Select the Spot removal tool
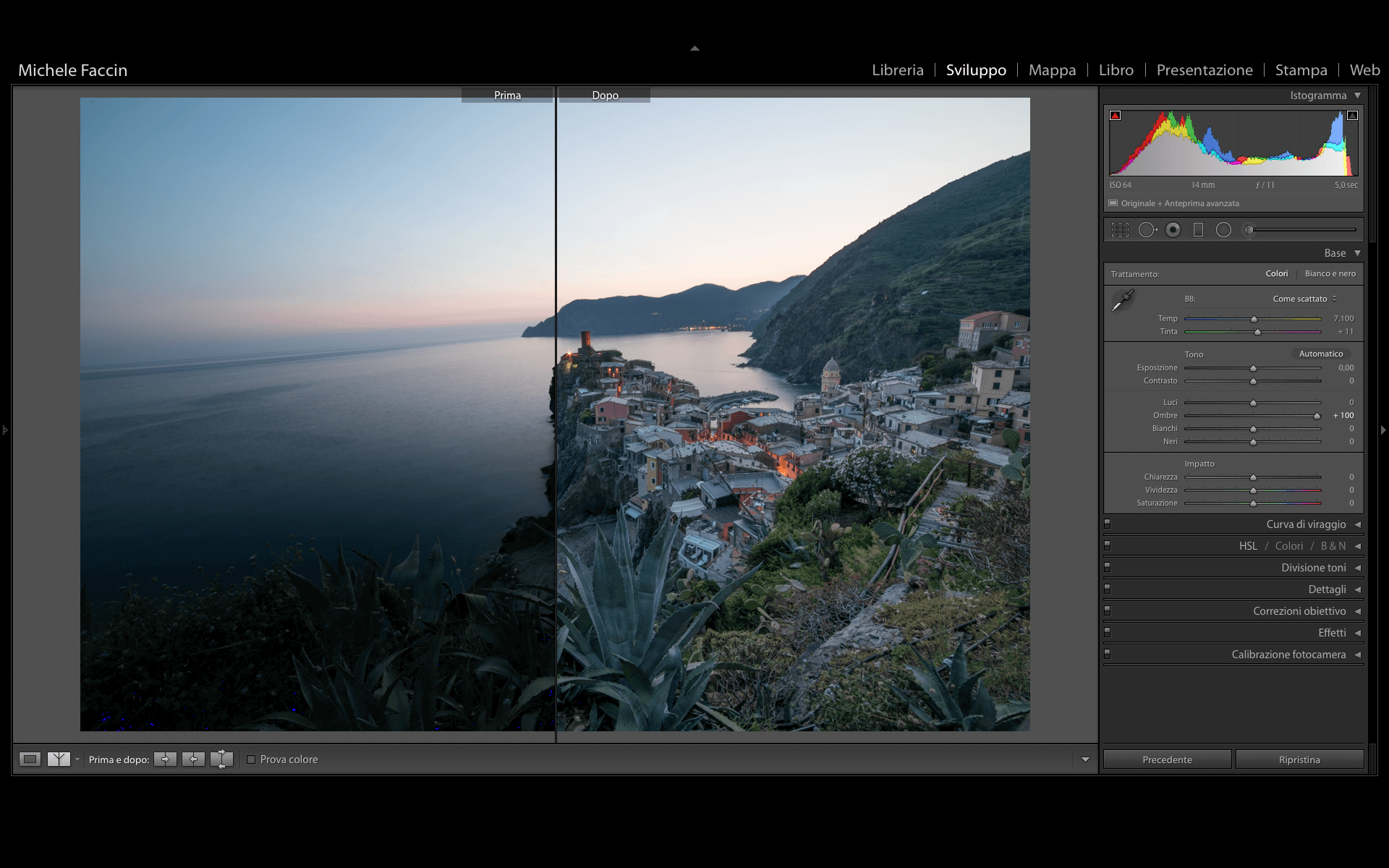Viewport: 1389px width, 868px height. tap(1147, 230)
